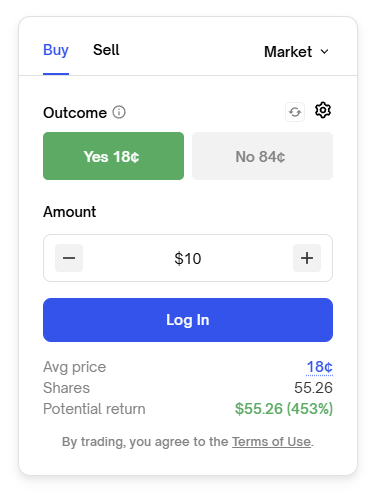Click the Avg price label
This screenshot has width=379, height=493.
[75, 367]
